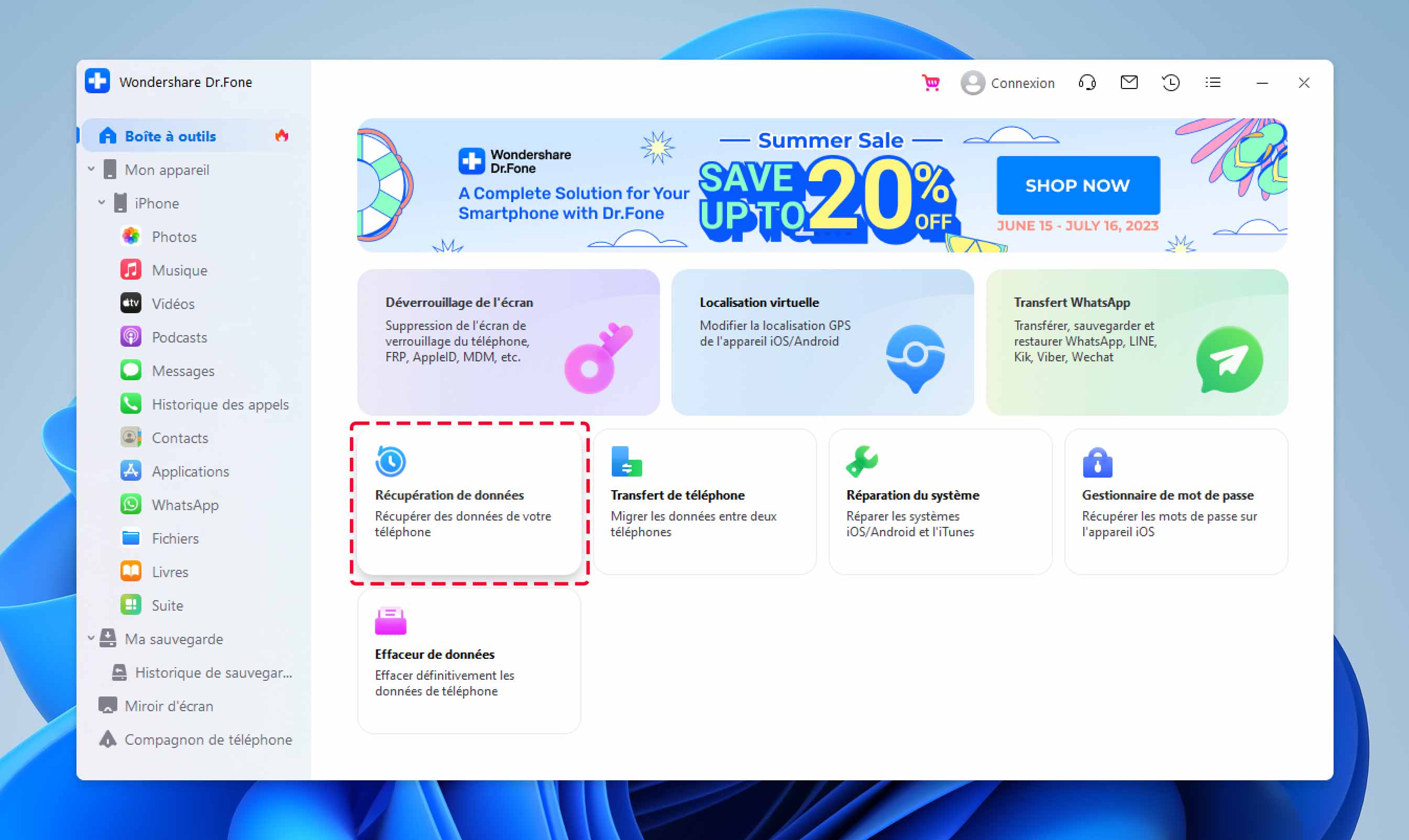
Task: Open Applications in the sidebar
Action: 190,471
